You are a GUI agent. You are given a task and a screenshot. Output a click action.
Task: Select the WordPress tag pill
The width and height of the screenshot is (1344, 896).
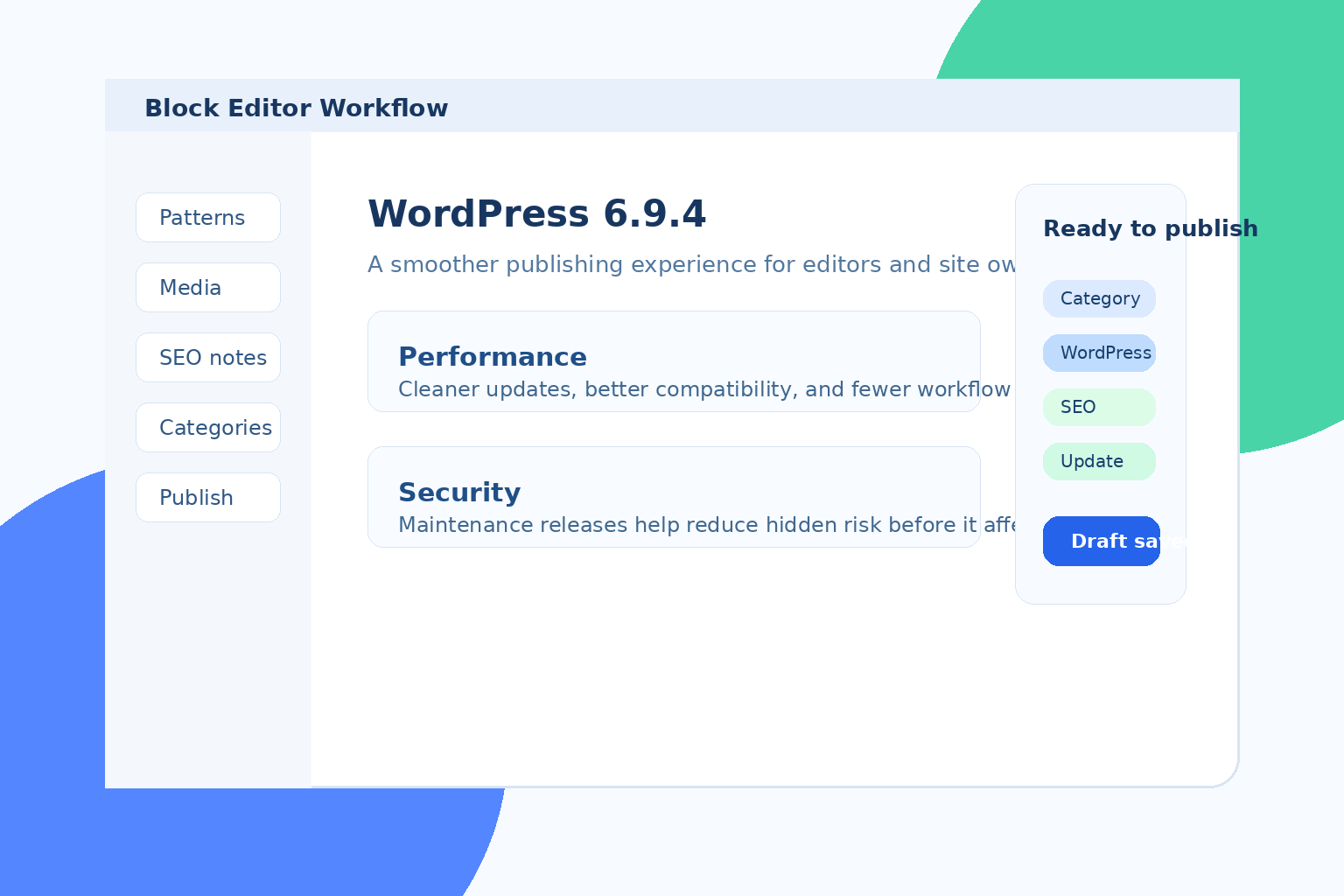(1099, 353)
